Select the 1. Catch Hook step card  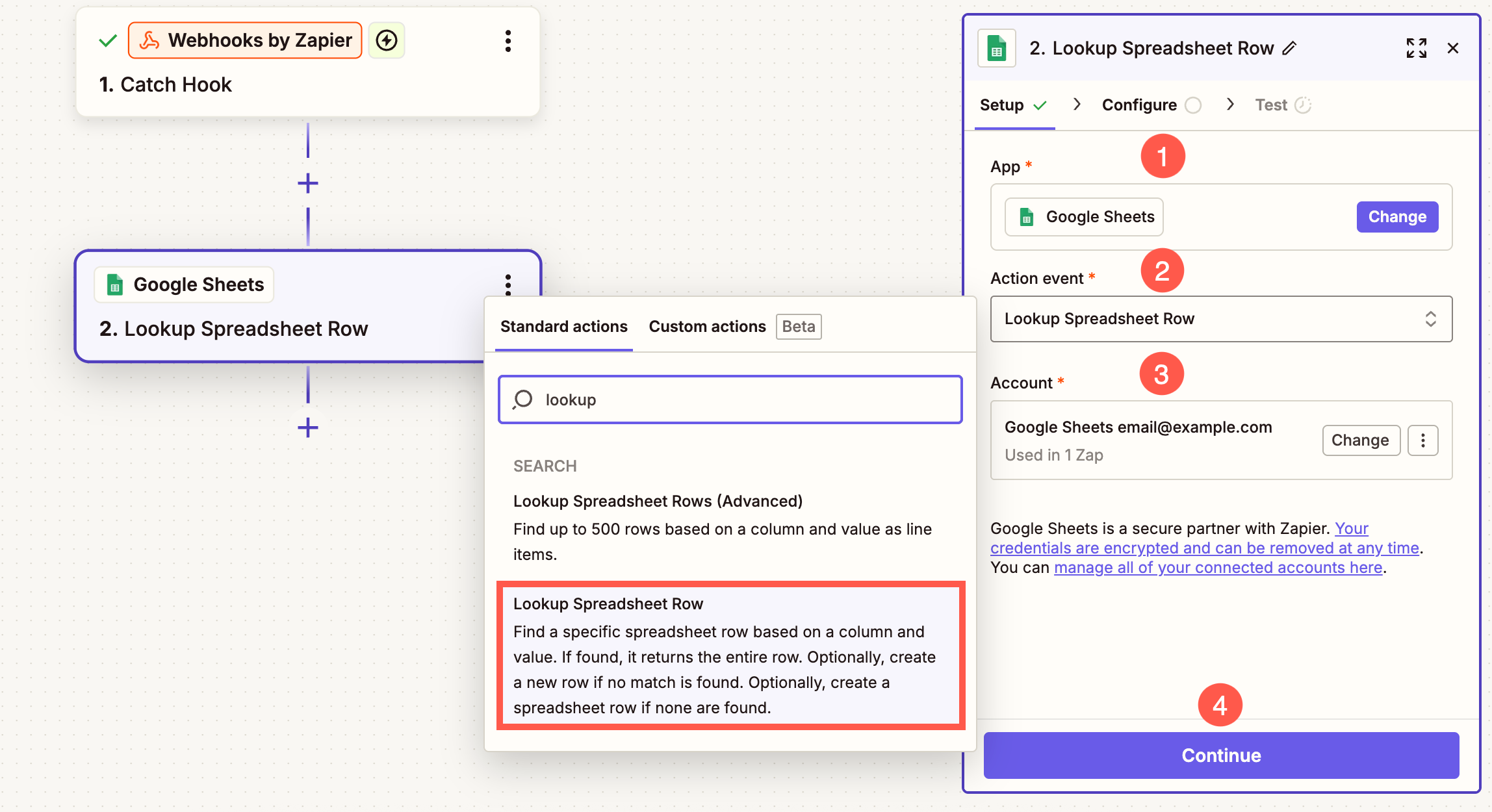tap(308, 62)
